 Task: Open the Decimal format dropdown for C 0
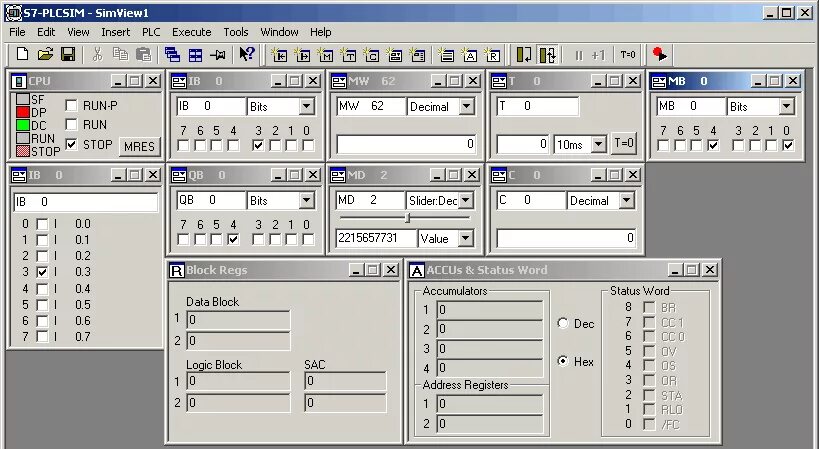[626, 200]
